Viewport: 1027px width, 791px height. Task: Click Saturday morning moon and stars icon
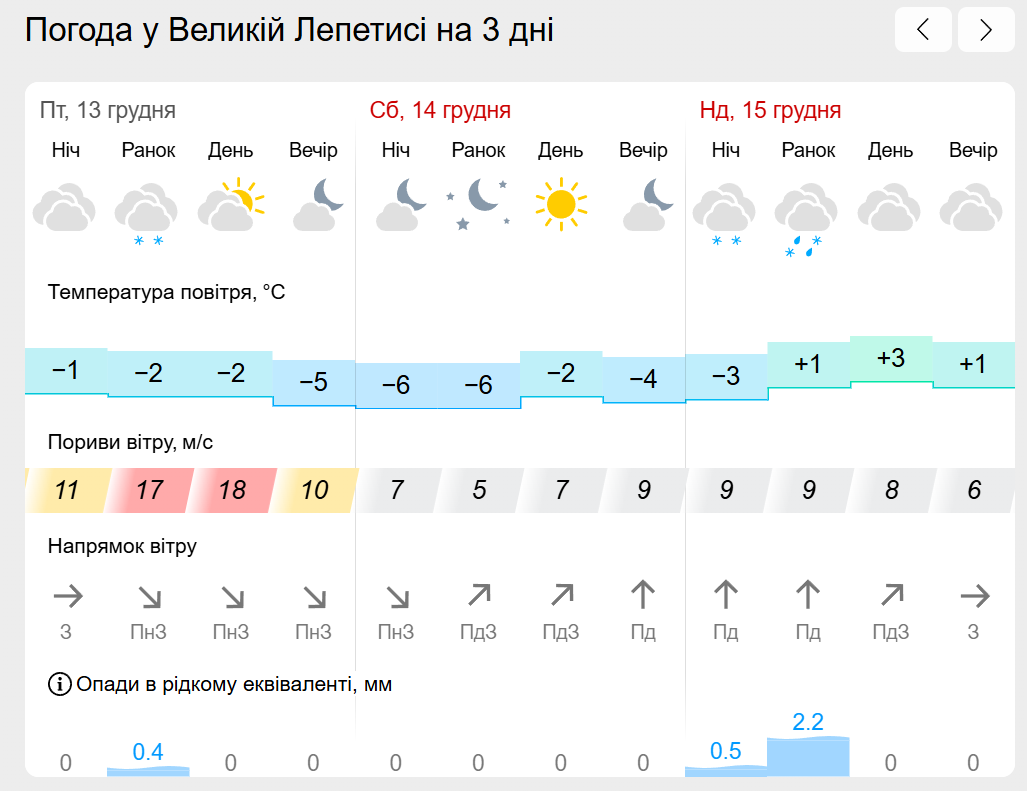click(478, 204)
